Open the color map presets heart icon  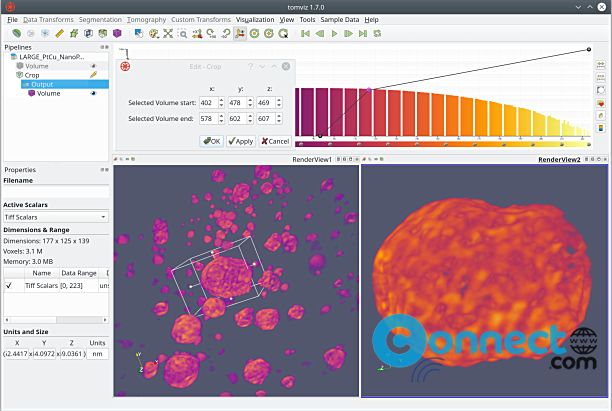coord(601,103)
